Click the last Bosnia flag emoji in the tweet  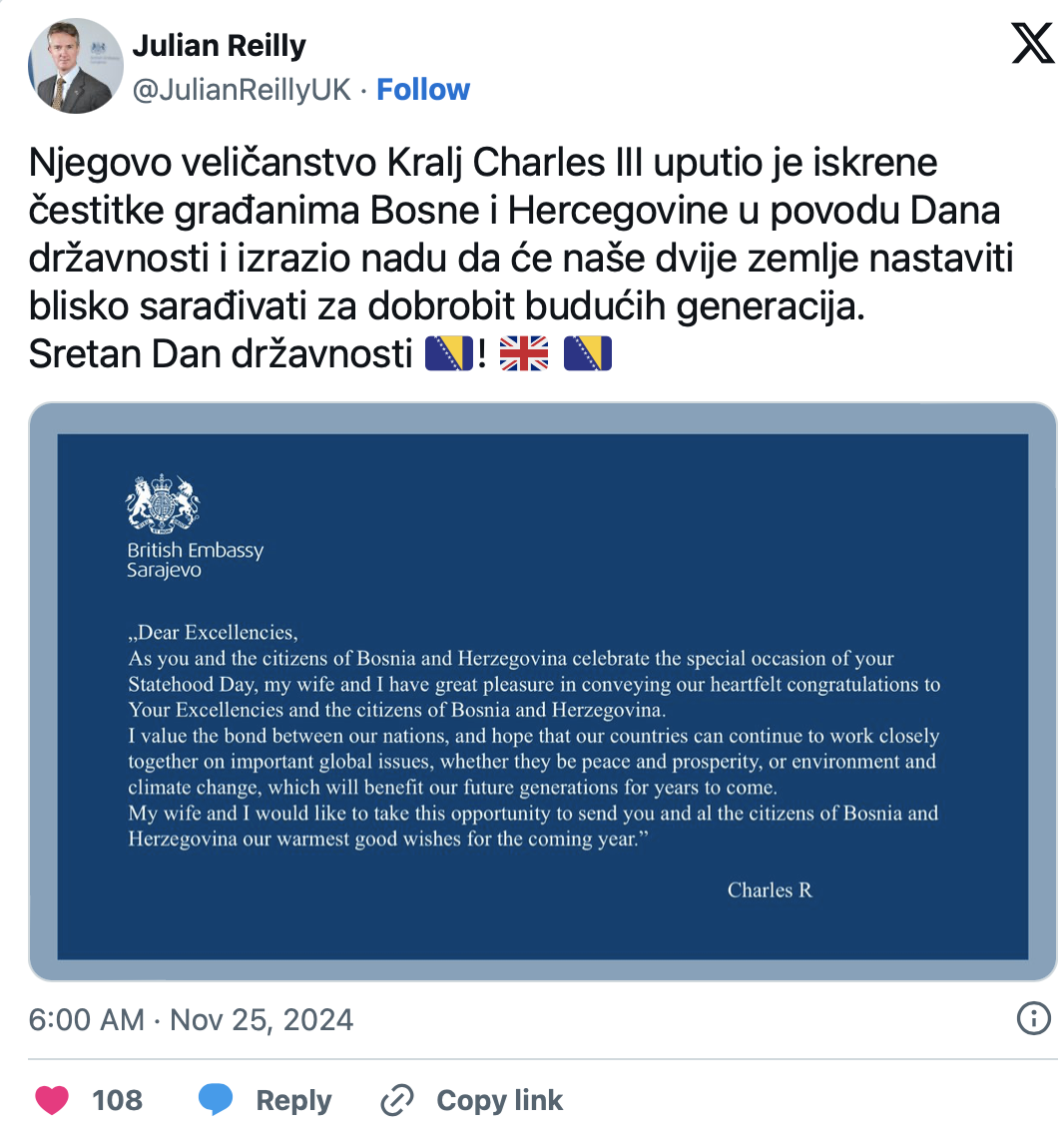pos(588,354)
